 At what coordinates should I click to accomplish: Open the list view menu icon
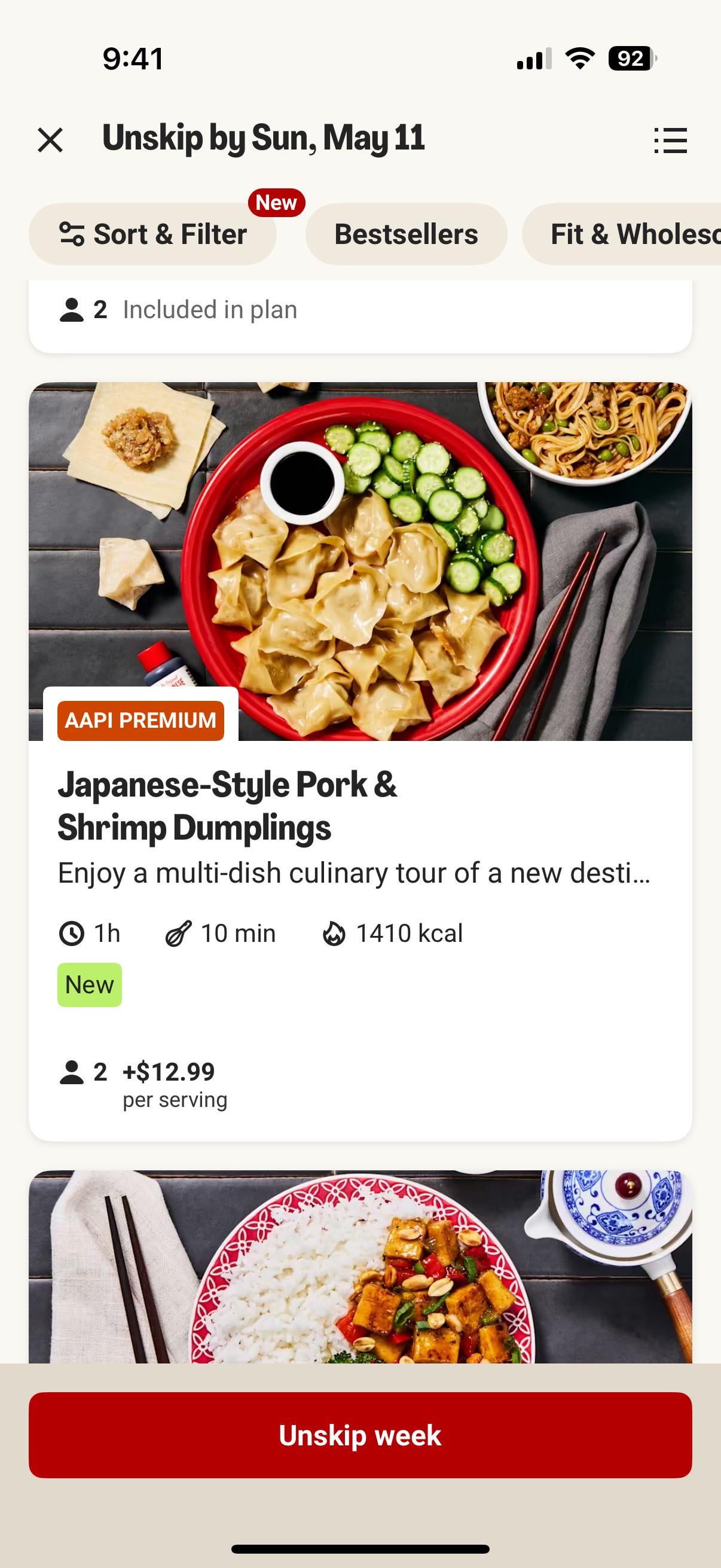pyautogui.click(x=671, y=141)
